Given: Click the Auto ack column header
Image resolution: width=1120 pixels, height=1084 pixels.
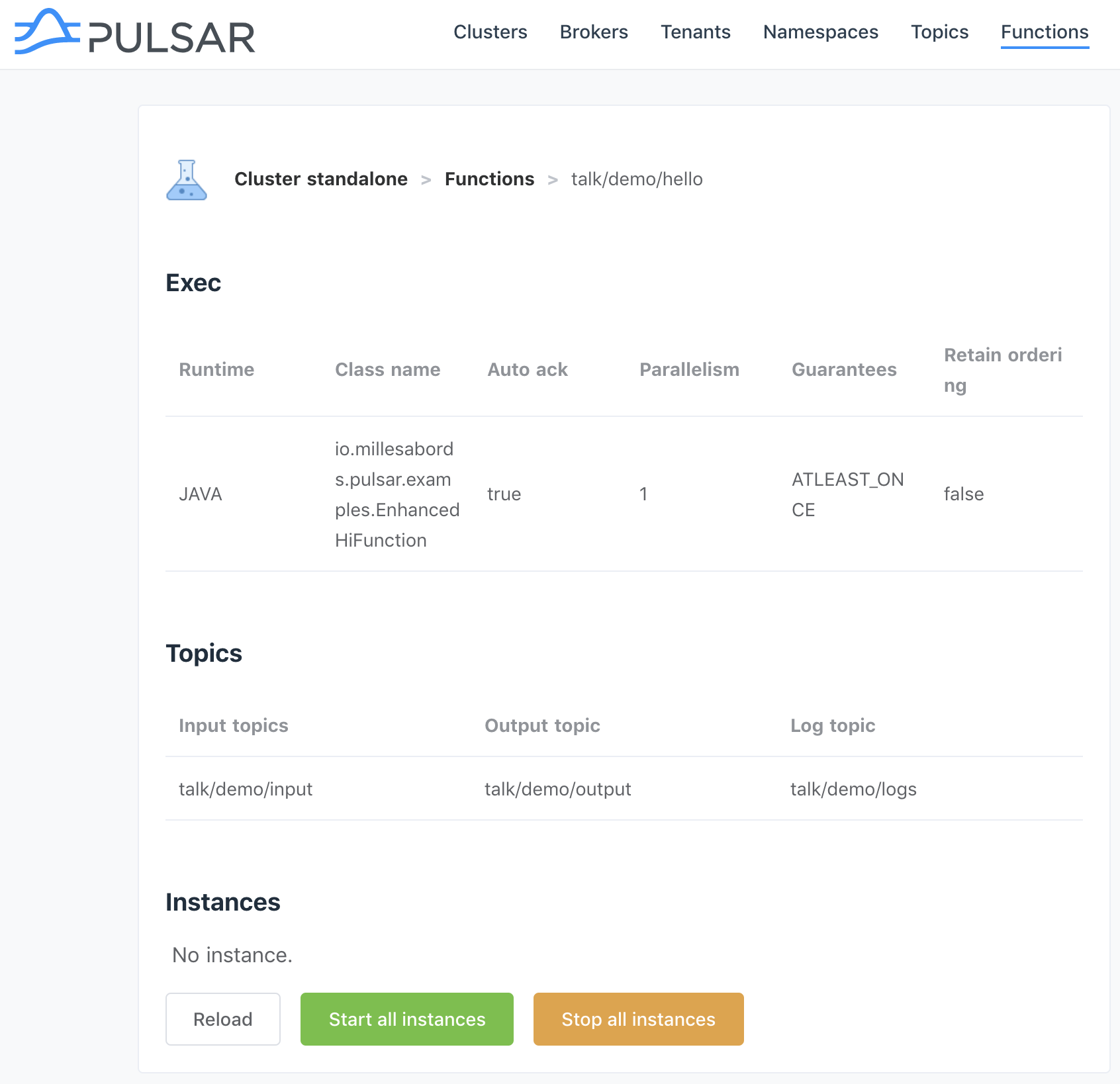Looking at the screenshot, I should pyautogui.click(x=528, y=369).
